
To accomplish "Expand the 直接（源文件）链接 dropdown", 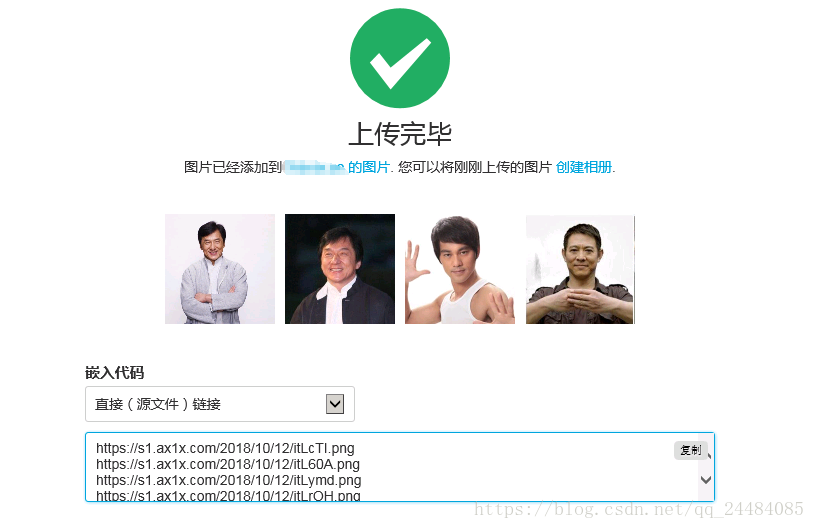I will [x=220, y=404].
